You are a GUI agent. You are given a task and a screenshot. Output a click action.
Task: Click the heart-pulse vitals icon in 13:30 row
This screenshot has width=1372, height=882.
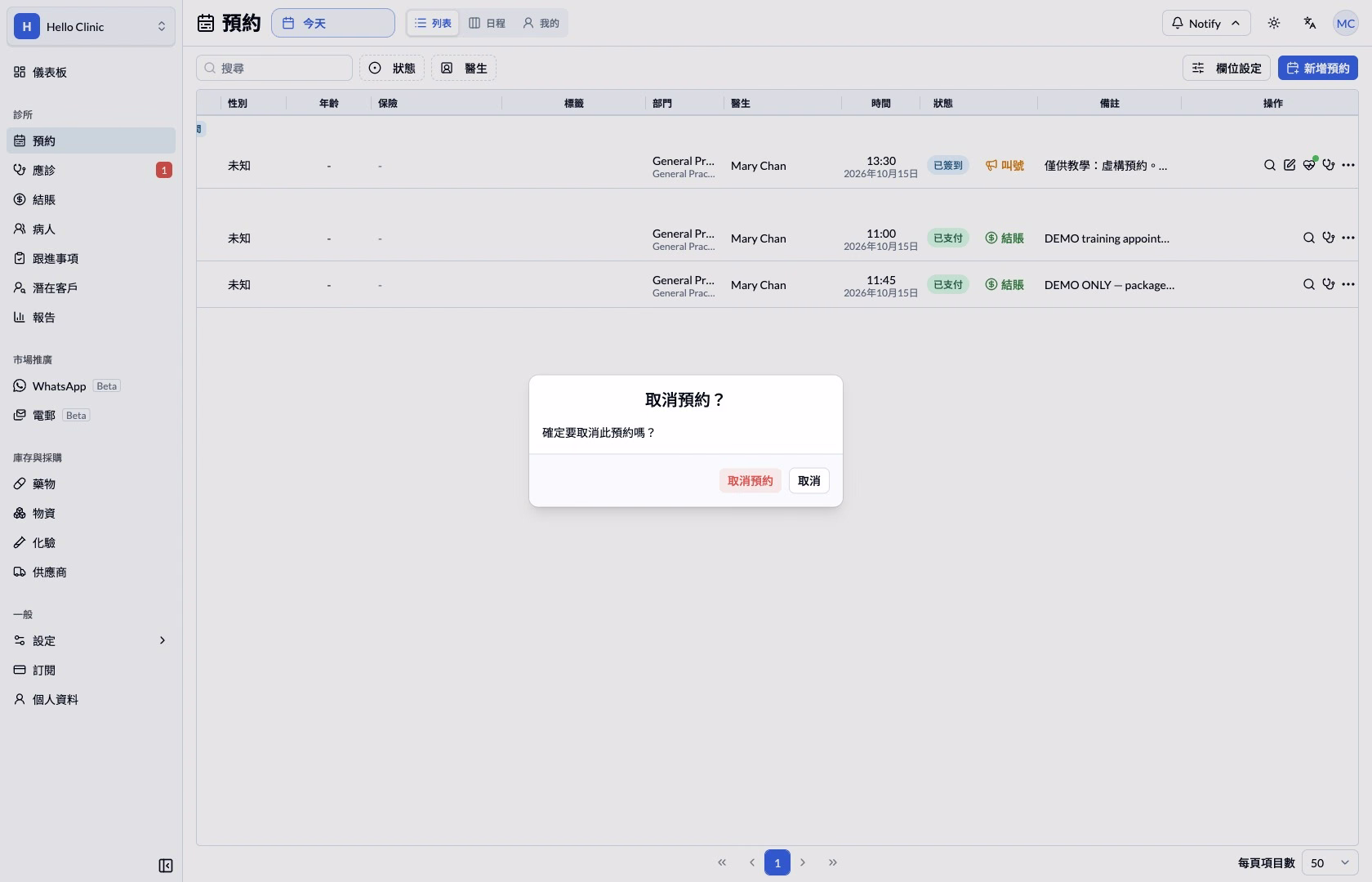point(1309,165)
